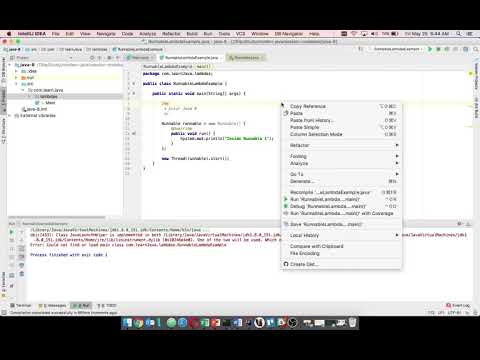Expand the Refactor submenu in context menu
480x360 pixels.
coord(342,145)
